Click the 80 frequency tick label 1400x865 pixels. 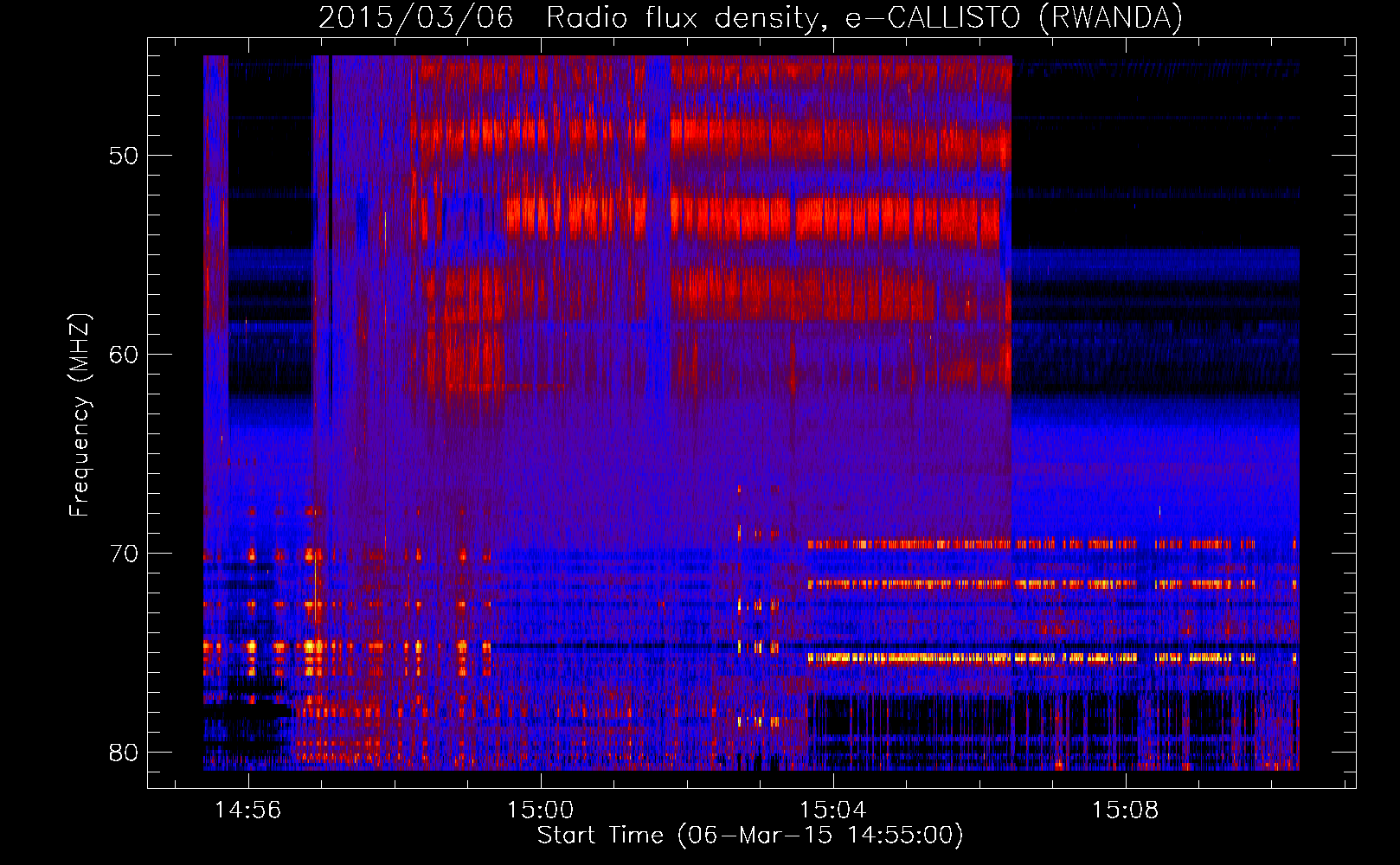tap(124, 753)
